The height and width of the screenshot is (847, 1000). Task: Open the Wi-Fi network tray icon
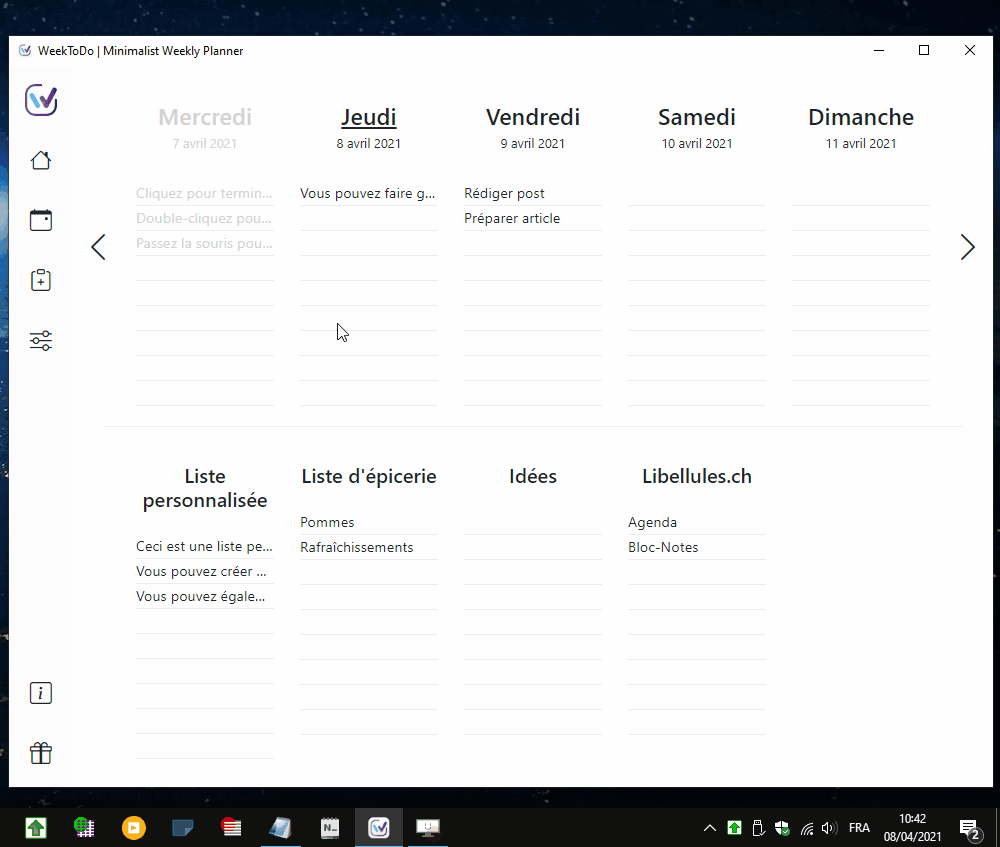tap(807, 828)
